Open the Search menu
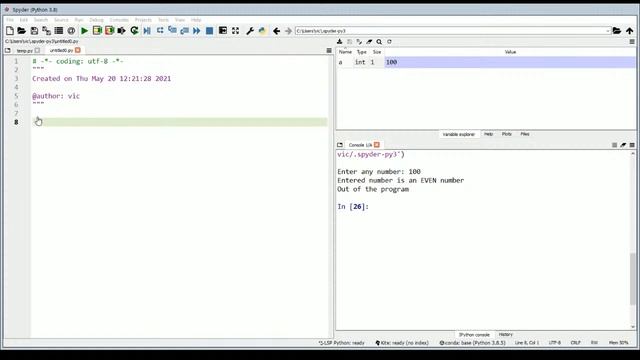640x360 pixels. (40, 20)
